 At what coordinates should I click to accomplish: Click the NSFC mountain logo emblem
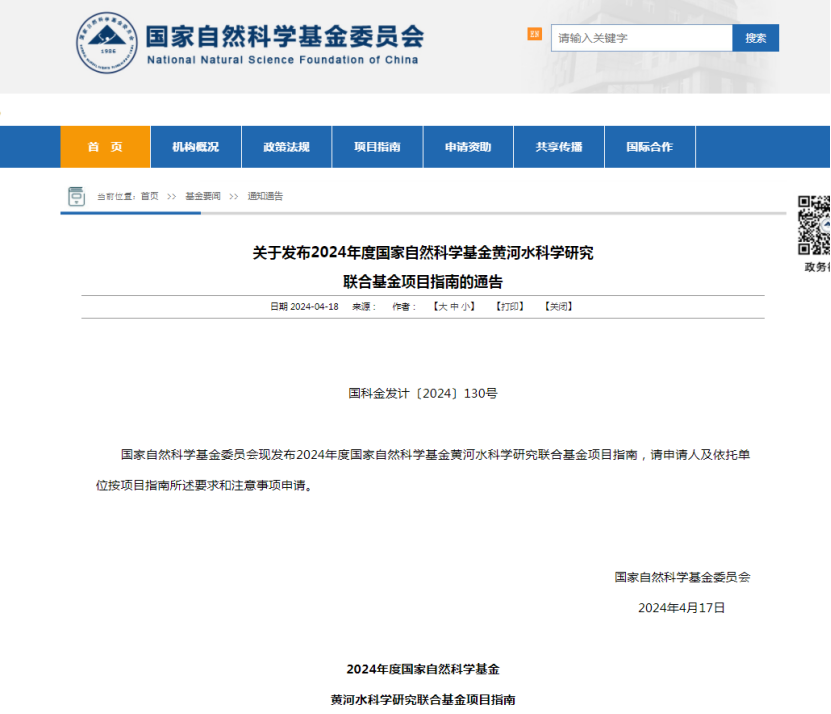(104, 41)
